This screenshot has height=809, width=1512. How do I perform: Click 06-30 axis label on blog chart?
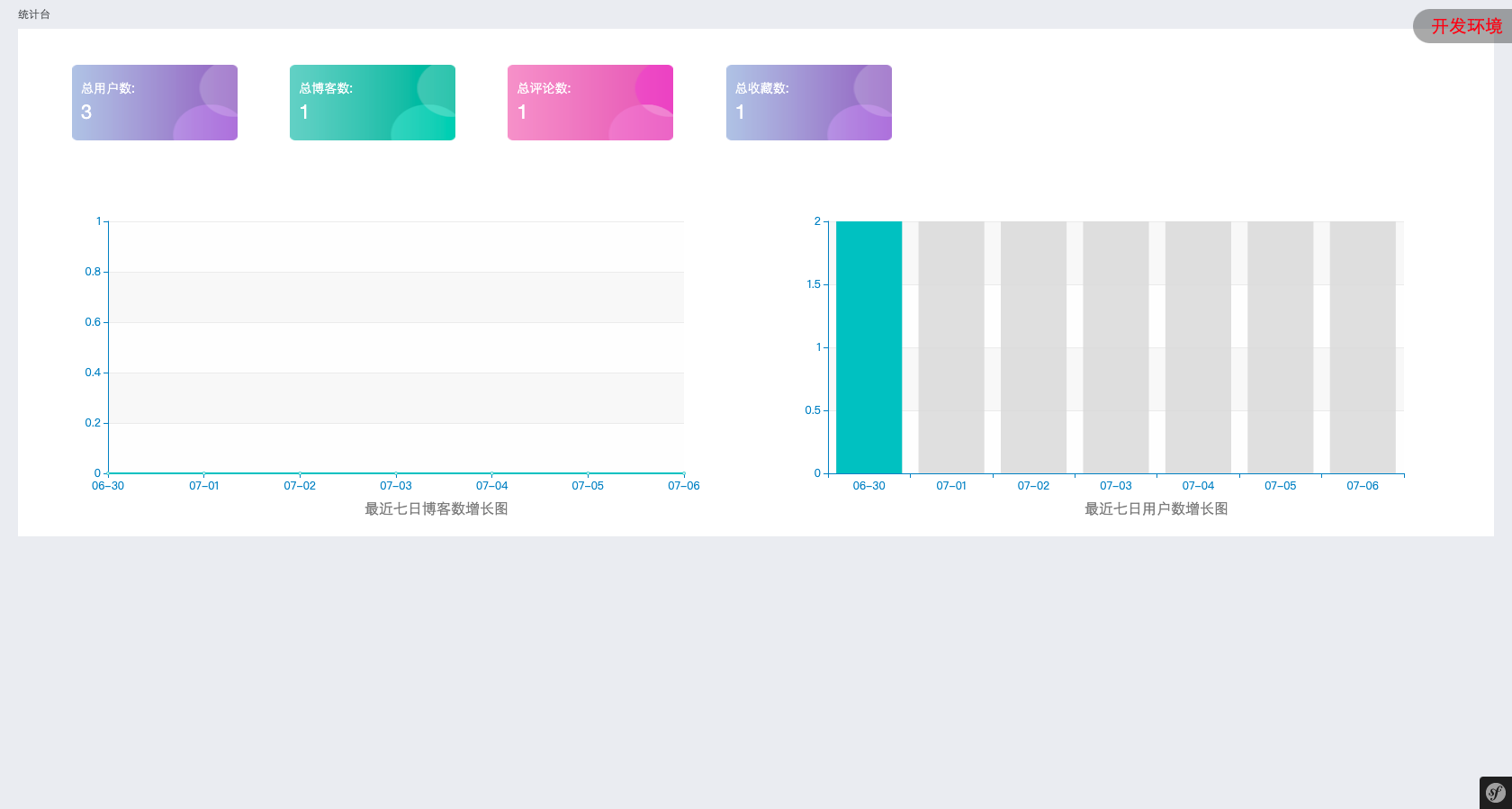click(x=108, y=486)
